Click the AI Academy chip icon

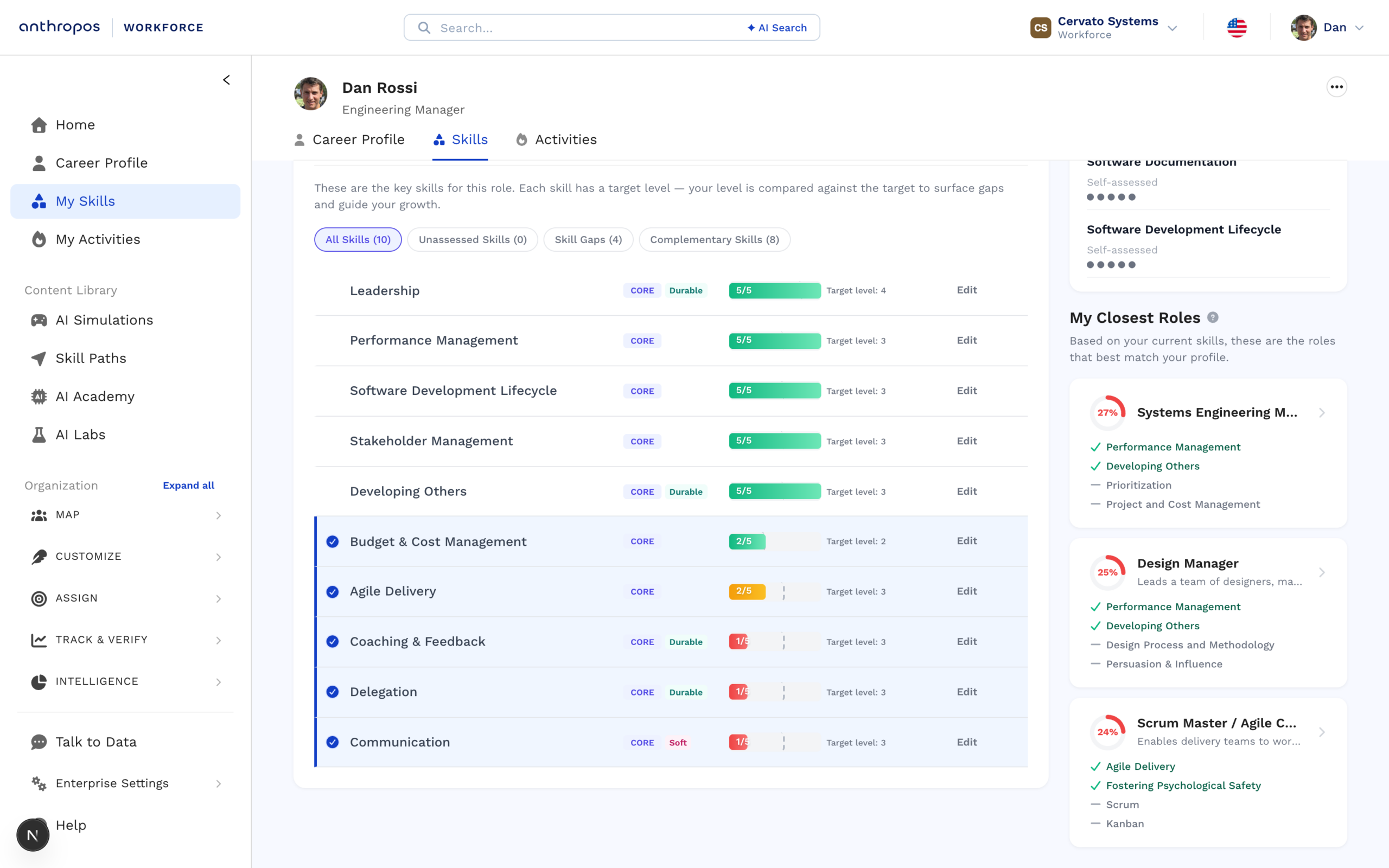click(39, 397)
